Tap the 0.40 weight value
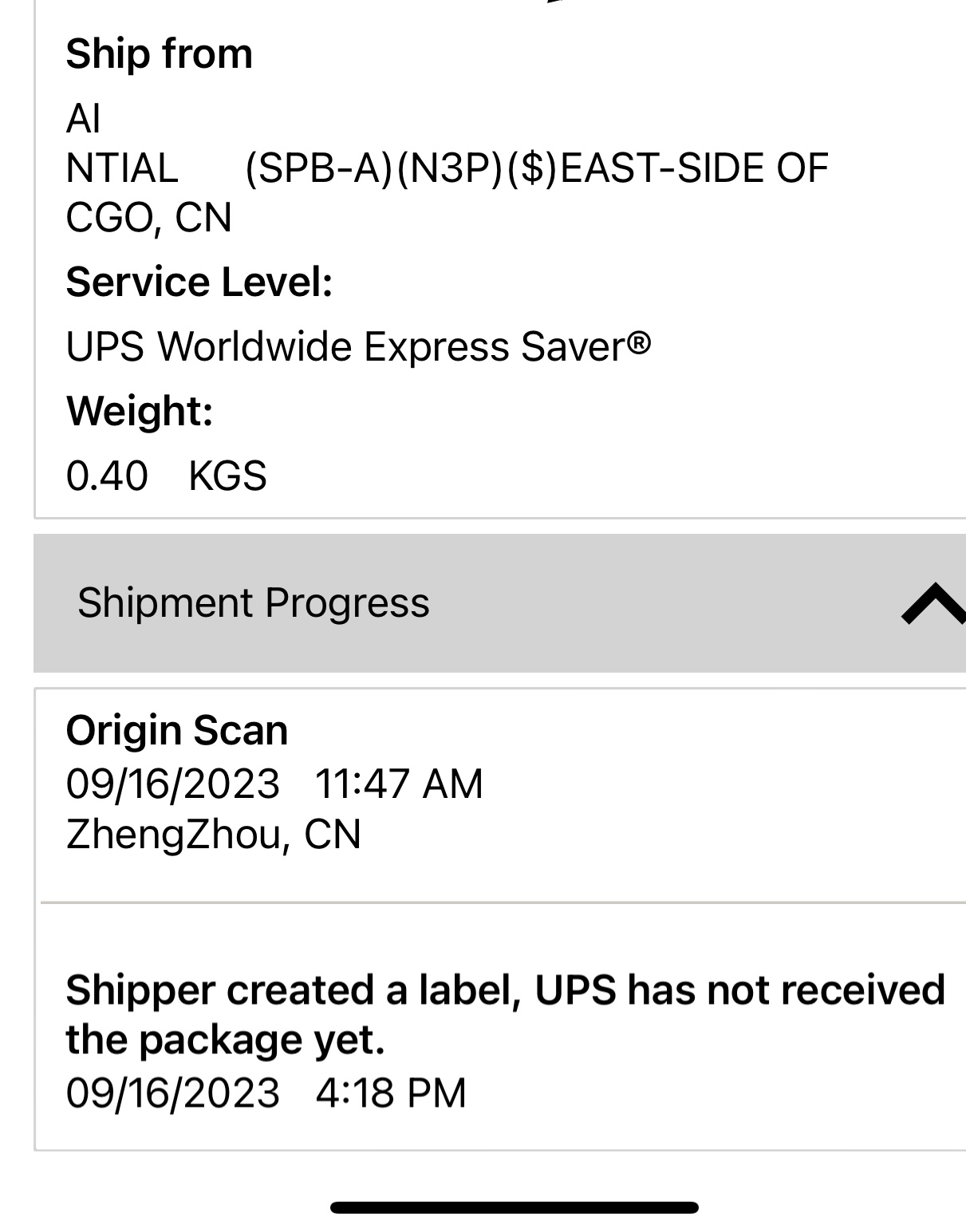 click(x=107, y=476)
